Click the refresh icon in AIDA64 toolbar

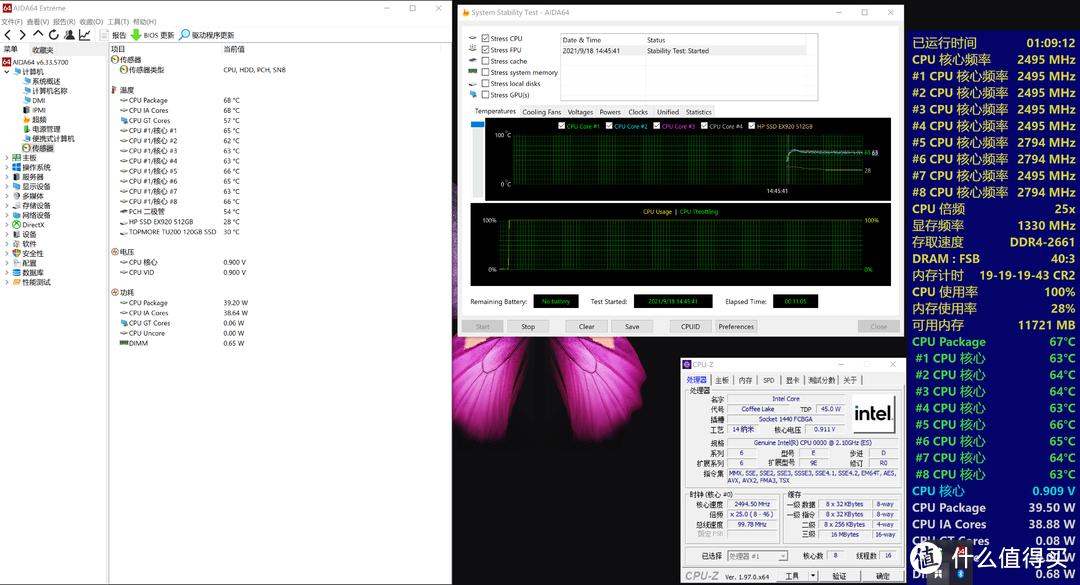tap(54, 35)
